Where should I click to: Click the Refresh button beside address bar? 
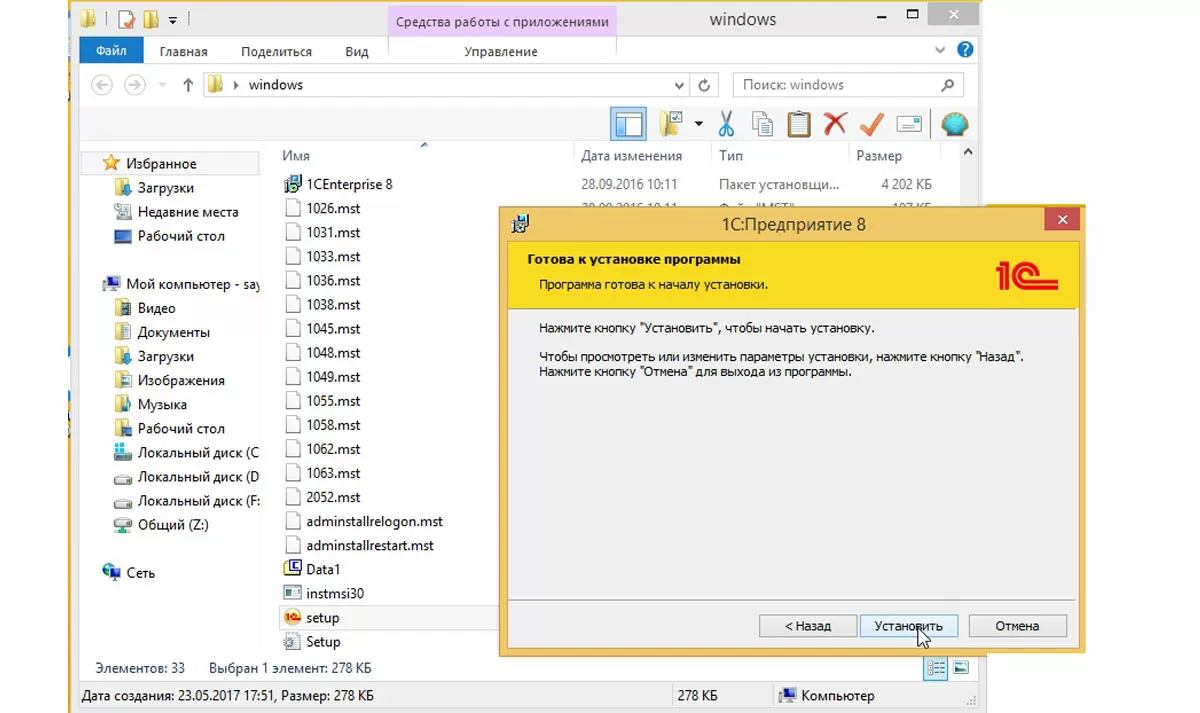pyautogui.click(x=704, y=85)
